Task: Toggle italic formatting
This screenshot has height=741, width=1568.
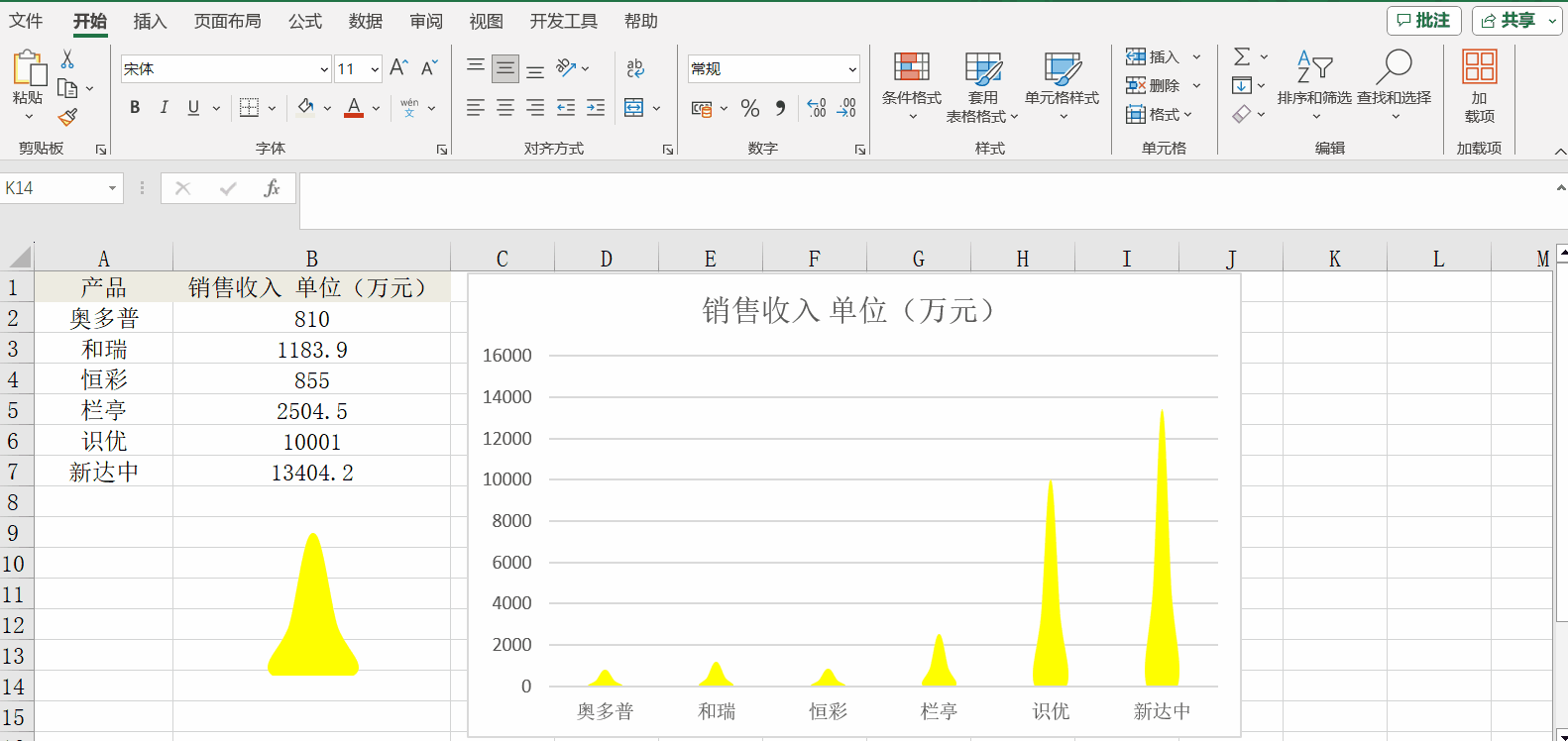Action: [164, 107]
